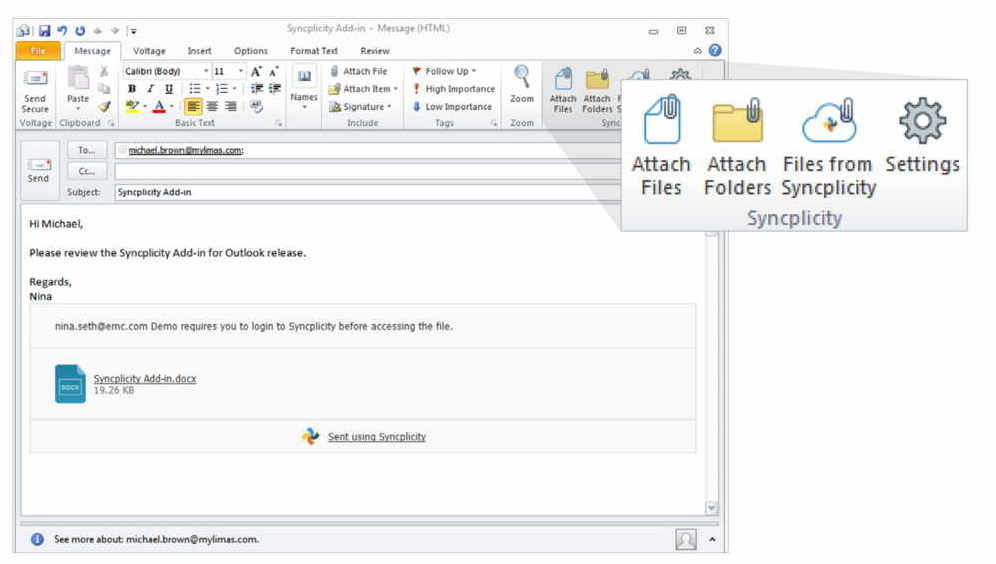Switch to the Insert tab
The width and height of the screenshot is (996, 564).
click(199, 51)
